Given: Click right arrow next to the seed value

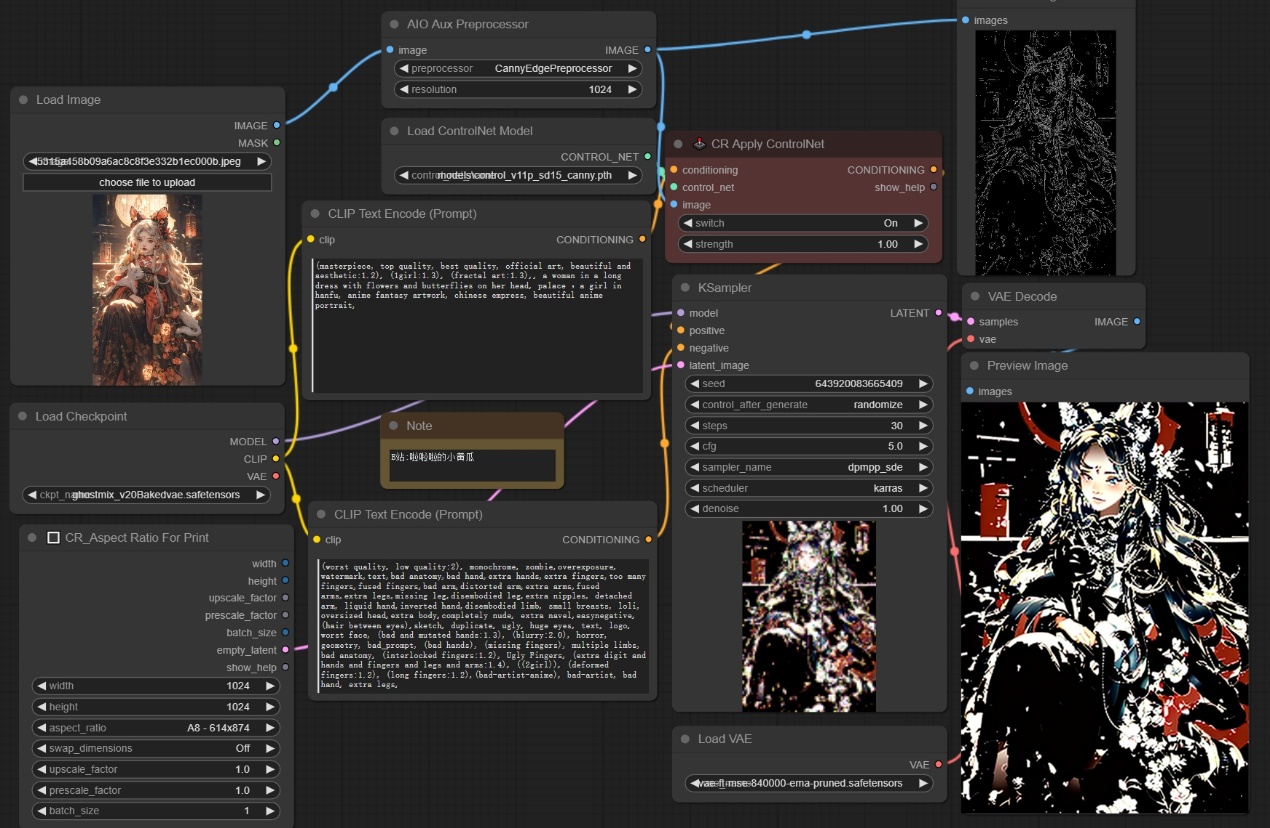Looking at the screenshot, I should [923, 384].
